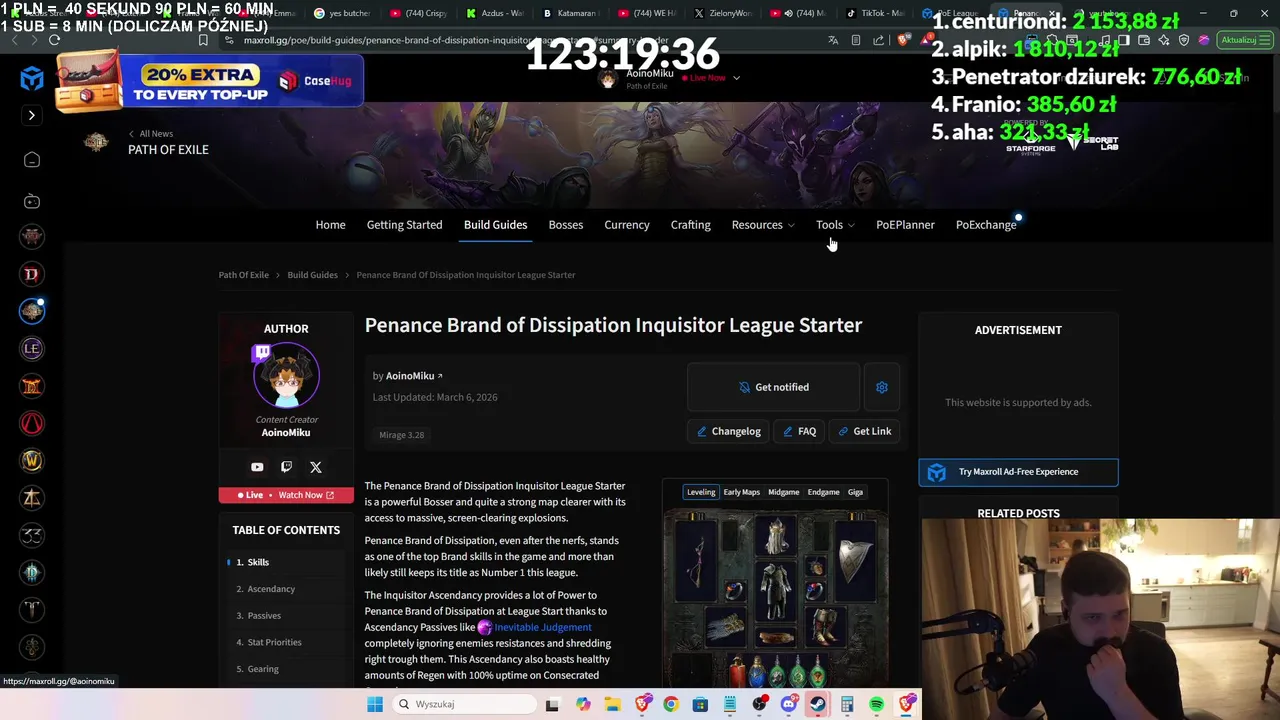Expand the Tools dropdown menu
The height and width of the screenshot is (720, 1280).
[x=835, y=225]
